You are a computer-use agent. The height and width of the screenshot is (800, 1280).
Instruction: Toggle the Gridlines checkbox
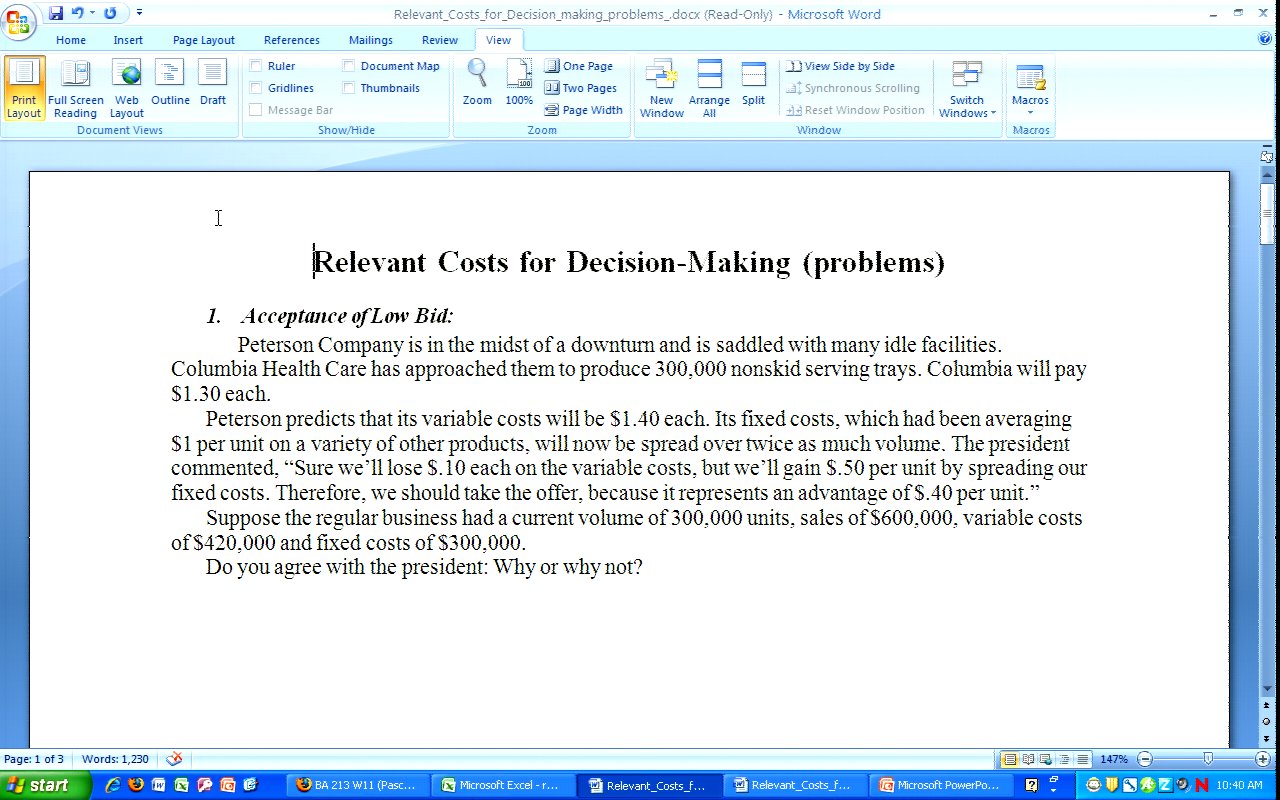coord(256,88)
